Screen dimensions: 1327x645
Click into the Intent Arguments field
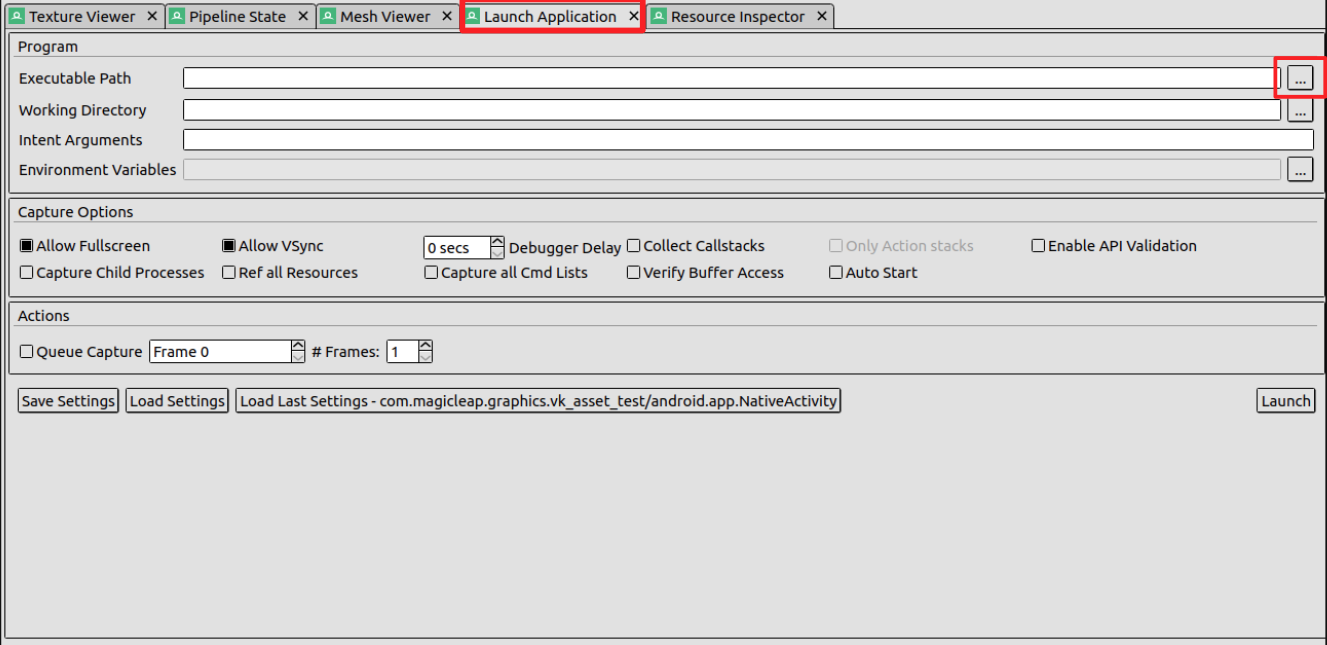tap(747, 140)
